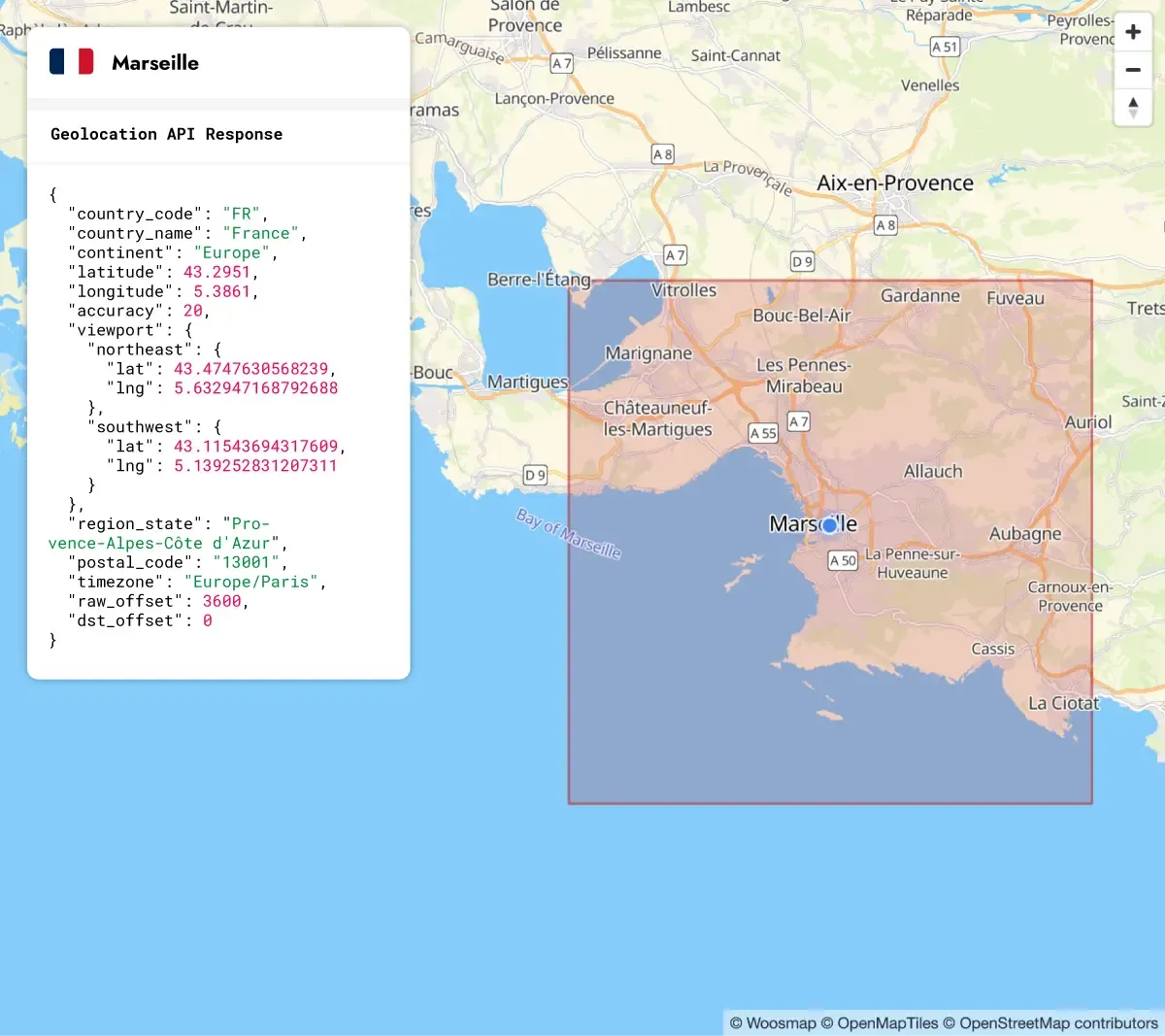Click the Cassis map label
Screen dimensions: 1165x1036
[x=993, y=649]
